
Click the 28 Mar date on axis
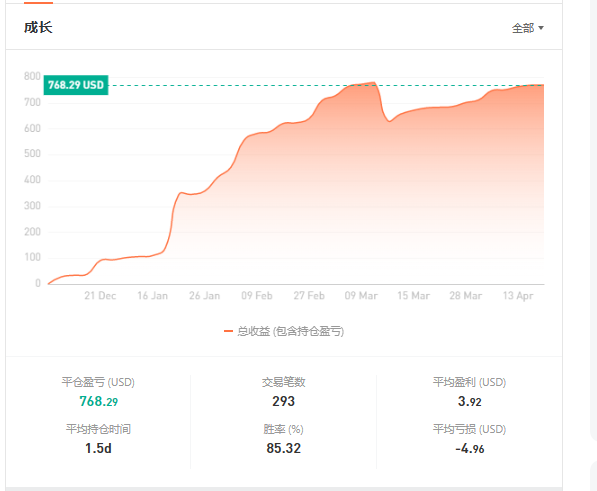click(x=466, y=296)
